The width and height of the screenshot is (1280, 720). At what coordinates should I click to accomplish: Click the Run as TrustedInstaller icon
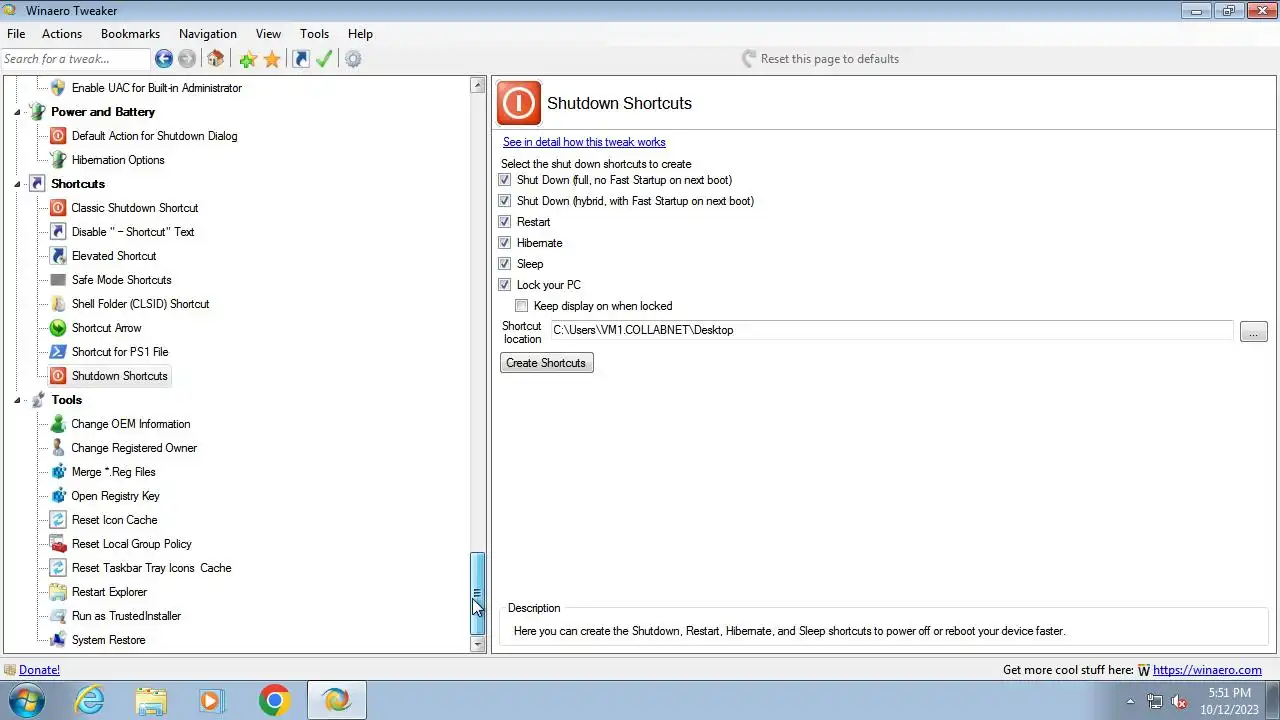pos(58,616)
